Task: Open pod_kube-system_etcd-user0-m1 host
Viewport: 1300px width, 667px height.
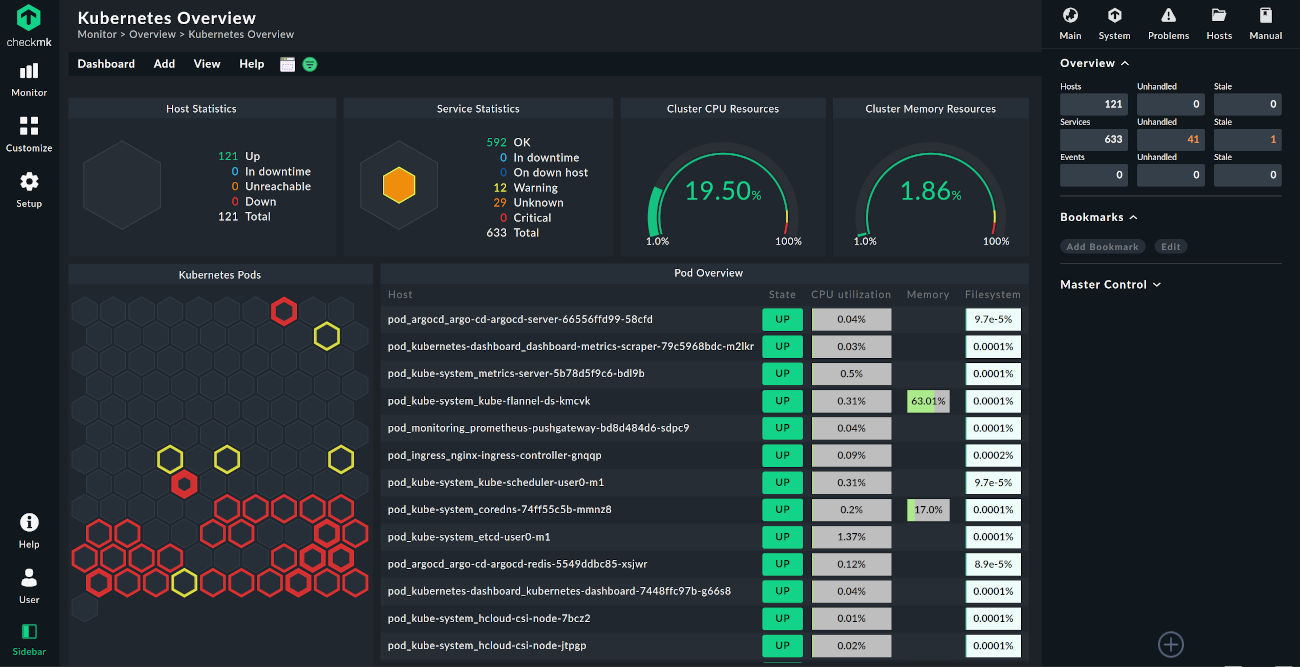Action: point(469,537)
